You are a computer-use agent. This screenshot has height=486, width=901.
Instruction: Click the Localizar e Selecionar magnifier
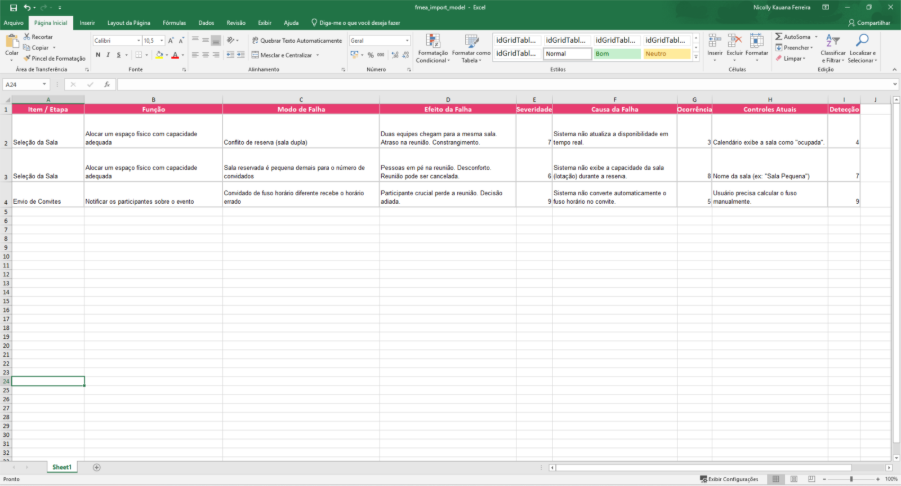click(861, 42)
